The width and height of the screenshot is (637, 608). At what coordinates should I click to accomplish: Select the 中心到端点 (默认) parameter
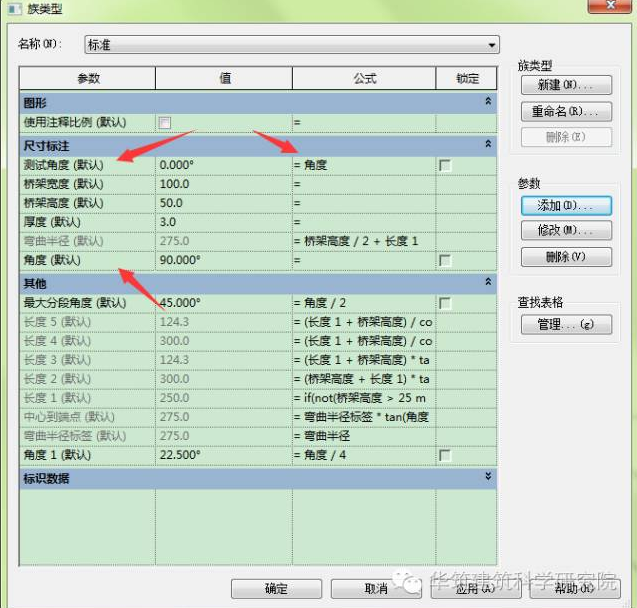coord(87,417)
